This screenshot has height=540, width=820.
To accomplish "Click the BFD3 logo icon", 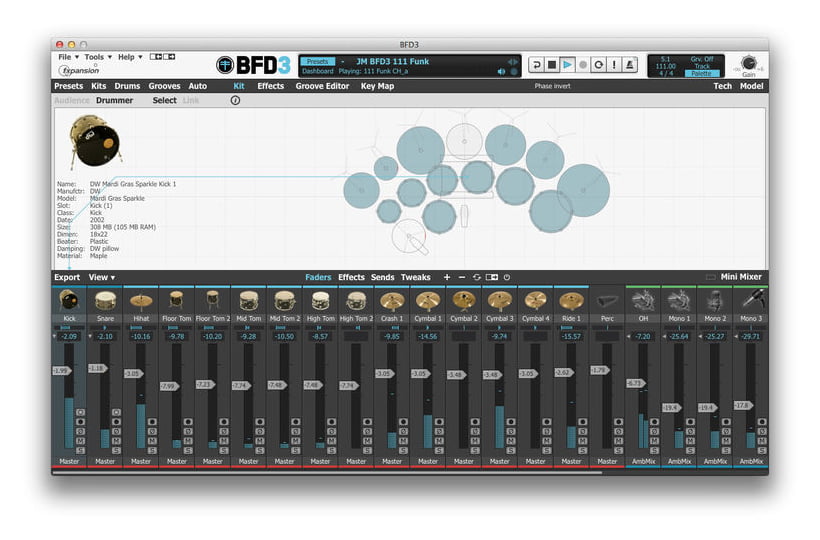I will coord(225,65).
